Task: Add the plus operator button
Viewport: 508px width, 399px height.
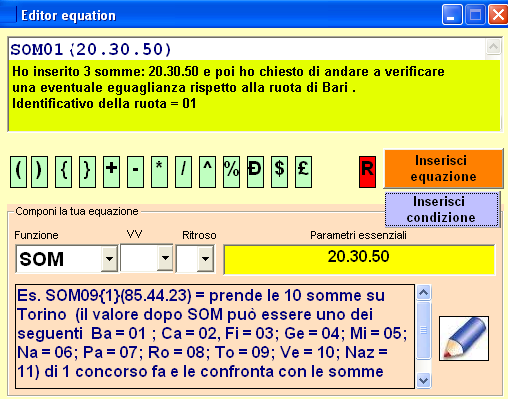Action: coord(111,172)
